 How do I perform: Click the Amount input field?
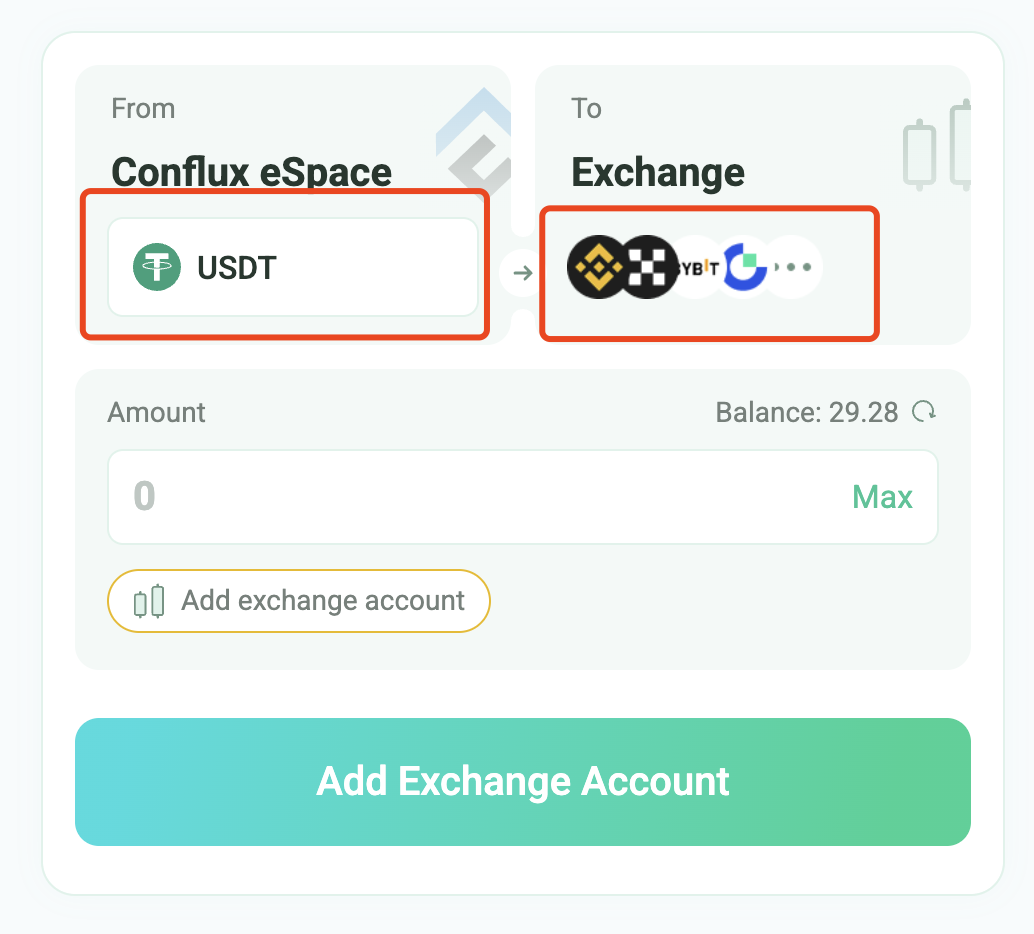click(x=522, y=497)
